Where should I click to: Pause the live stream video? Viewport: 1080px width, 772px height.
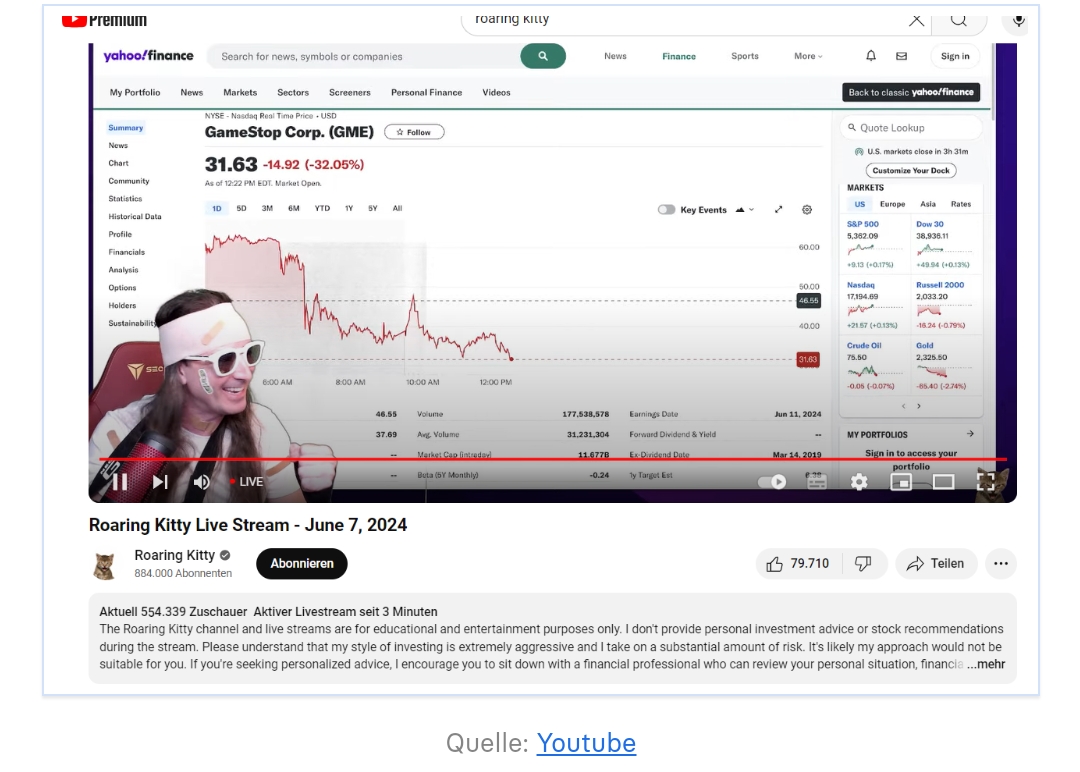click(120, 481)
